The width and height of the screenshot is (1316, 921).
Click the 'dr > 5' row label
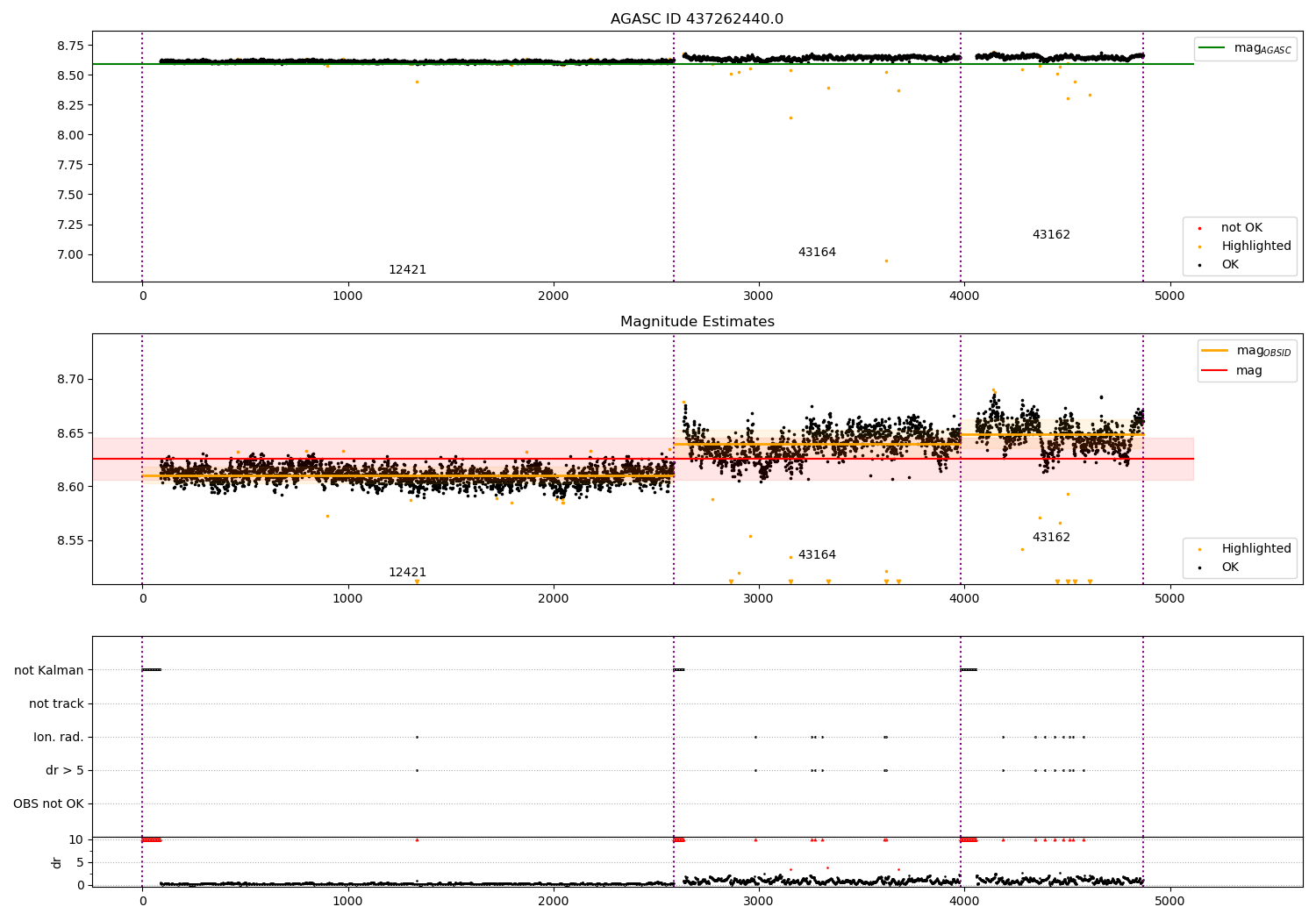click(x=65, y=770)
